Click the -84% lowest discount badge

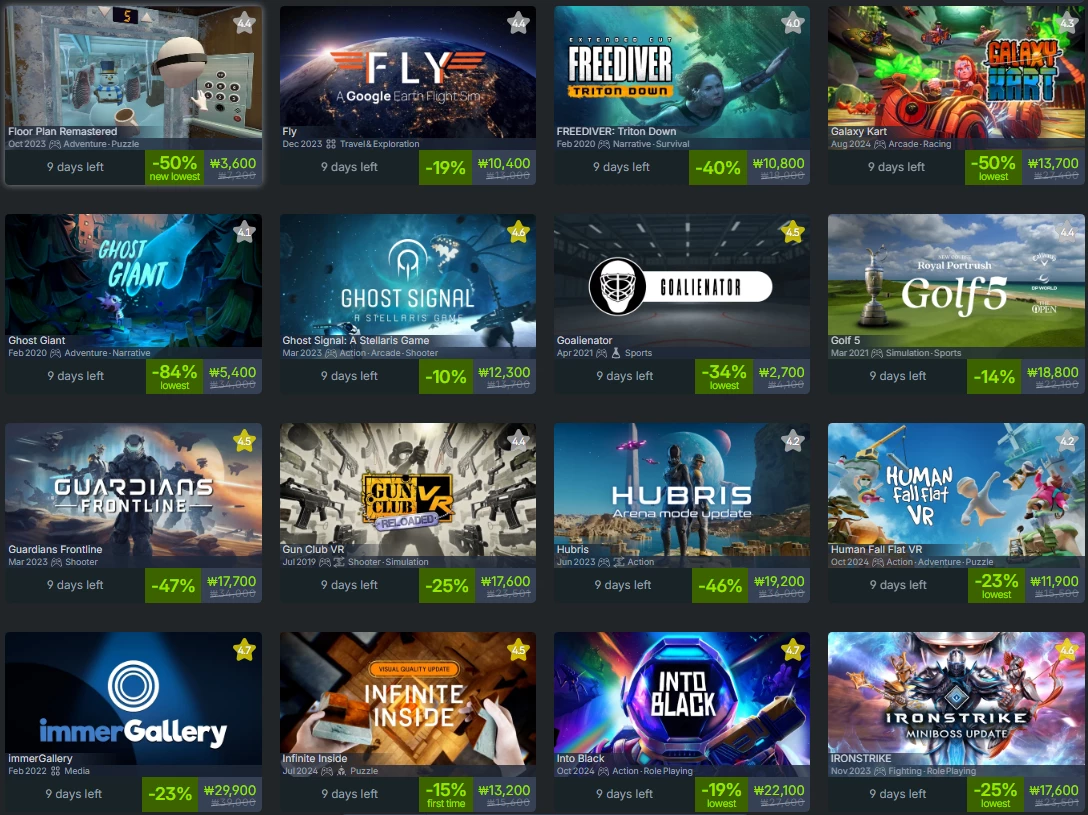coord(175,376)
